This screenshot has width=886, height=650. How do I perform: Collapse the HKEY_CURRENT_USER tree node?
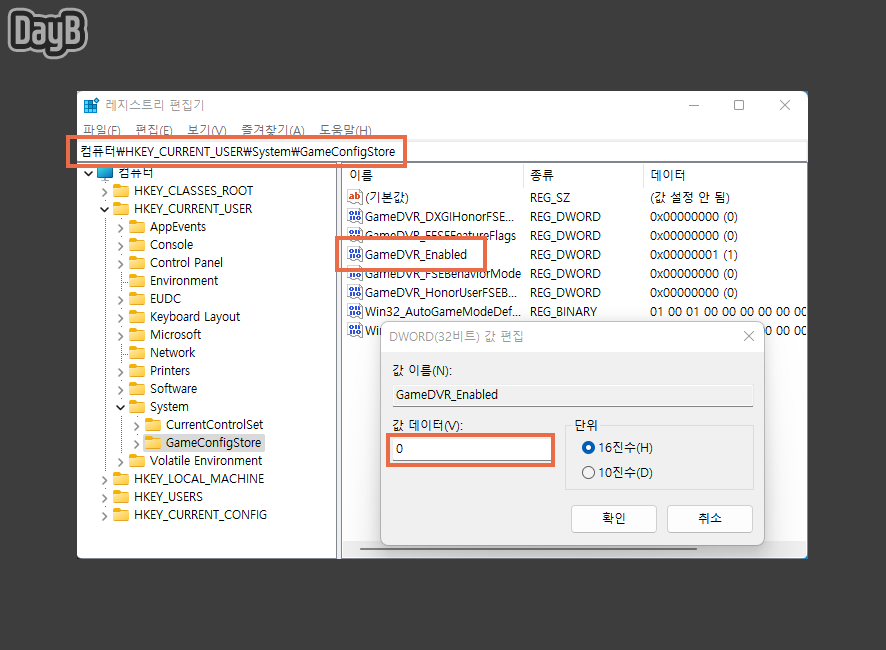coord(104,208)
